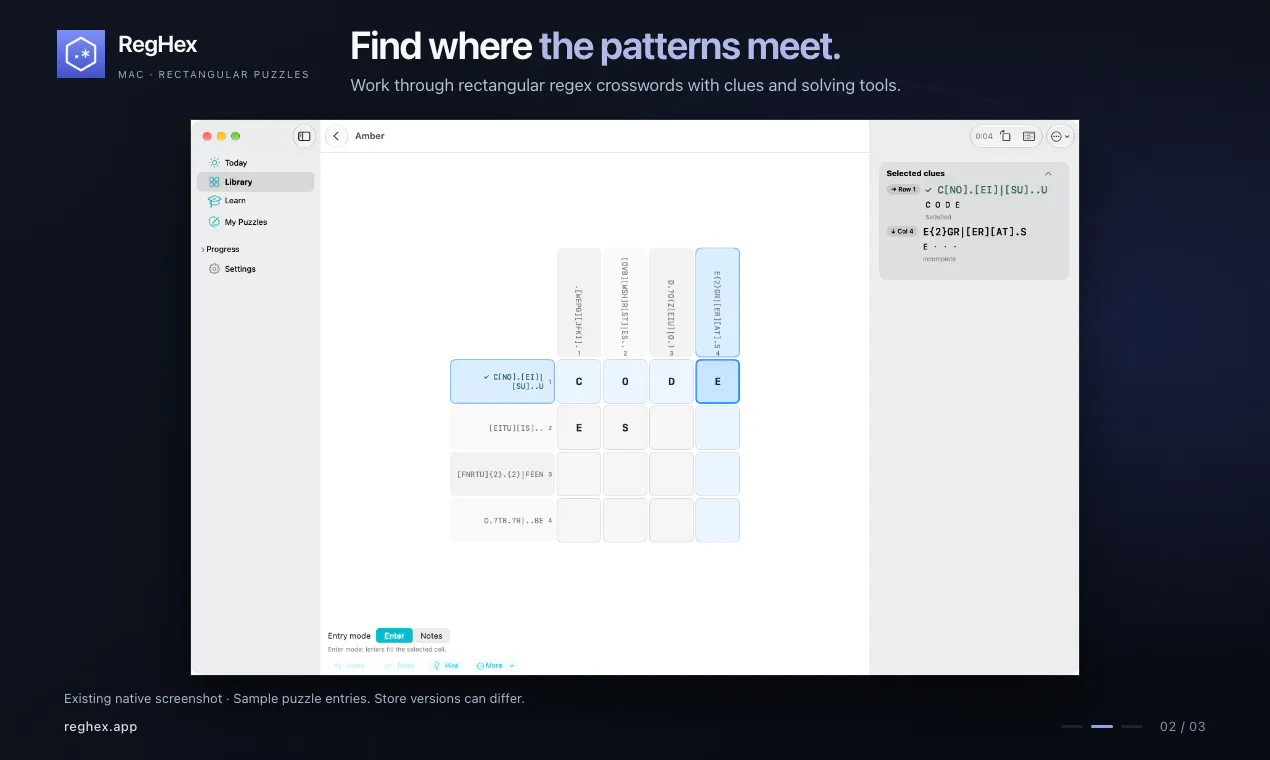Screen dimensions: 1270x760
Task: Click the Redo button
Action: pos(400,666)
